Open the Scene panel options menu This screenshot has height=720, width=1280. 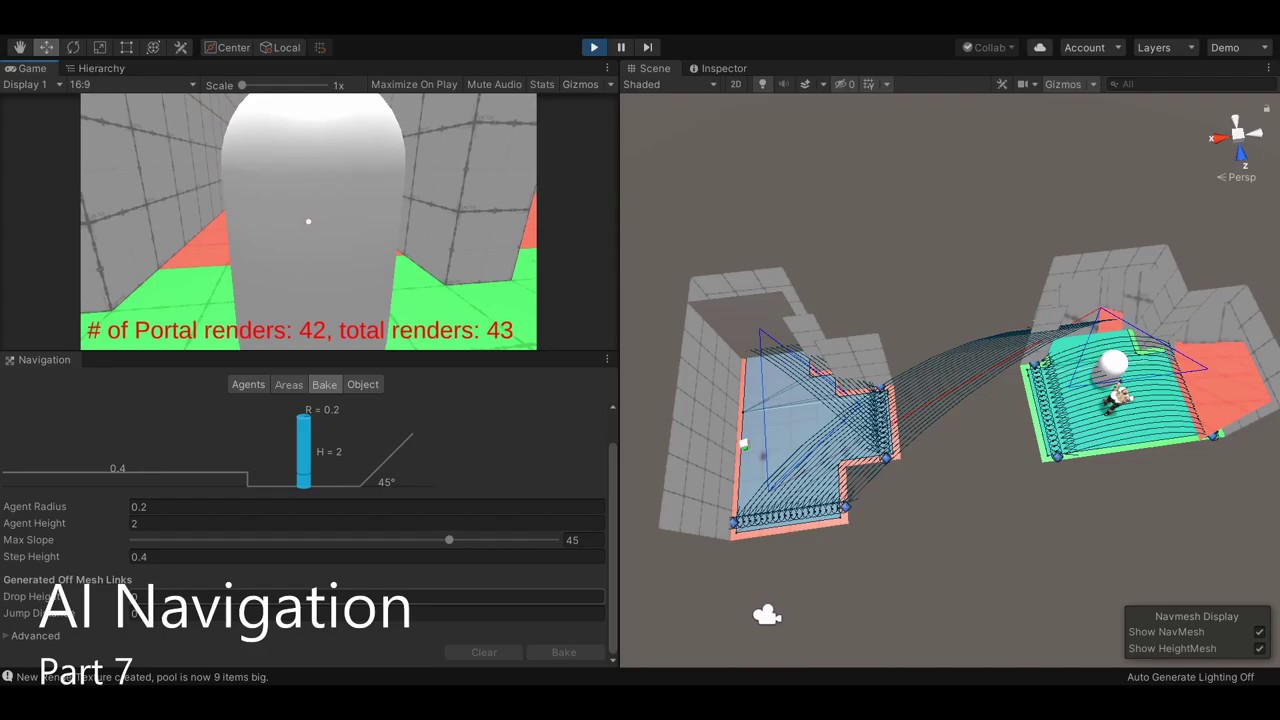1271,68
